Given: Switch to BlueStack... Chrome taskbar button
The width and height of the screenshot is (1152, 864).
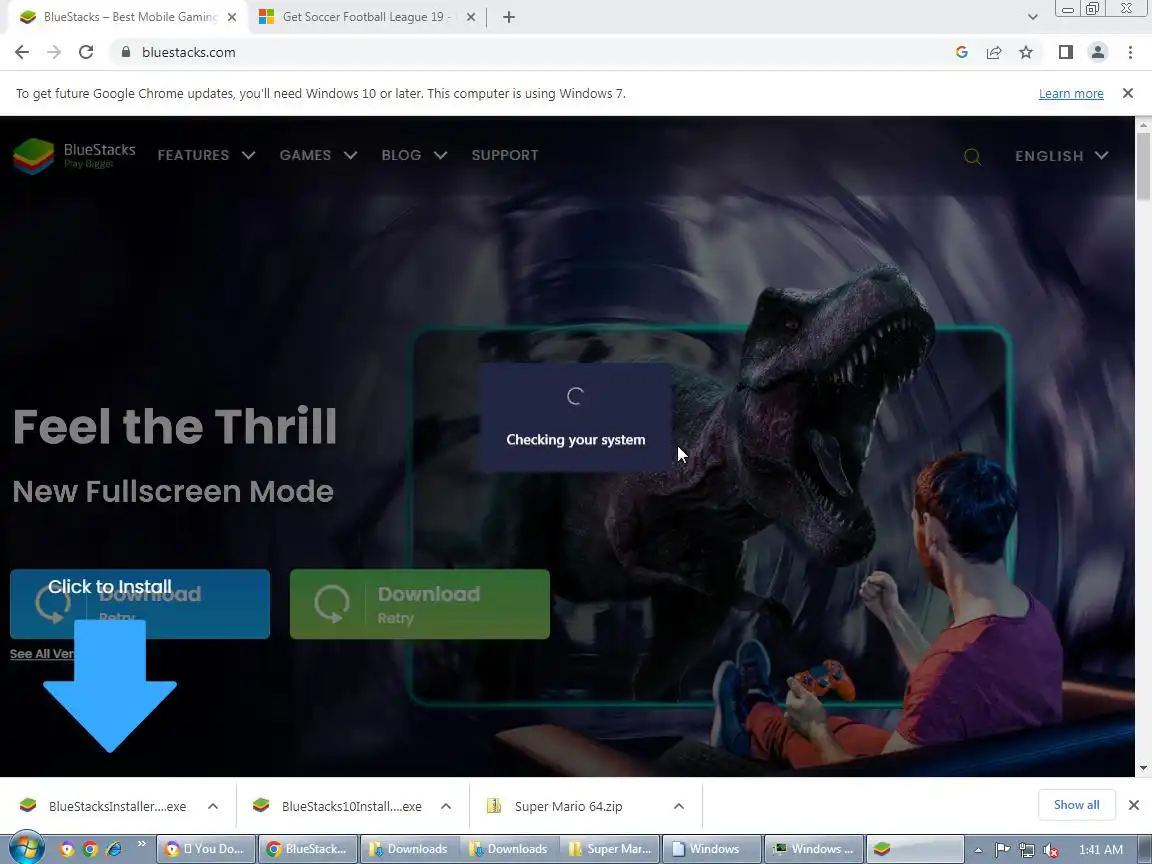Looking at the screenshot, I should [x=309, y=849].
